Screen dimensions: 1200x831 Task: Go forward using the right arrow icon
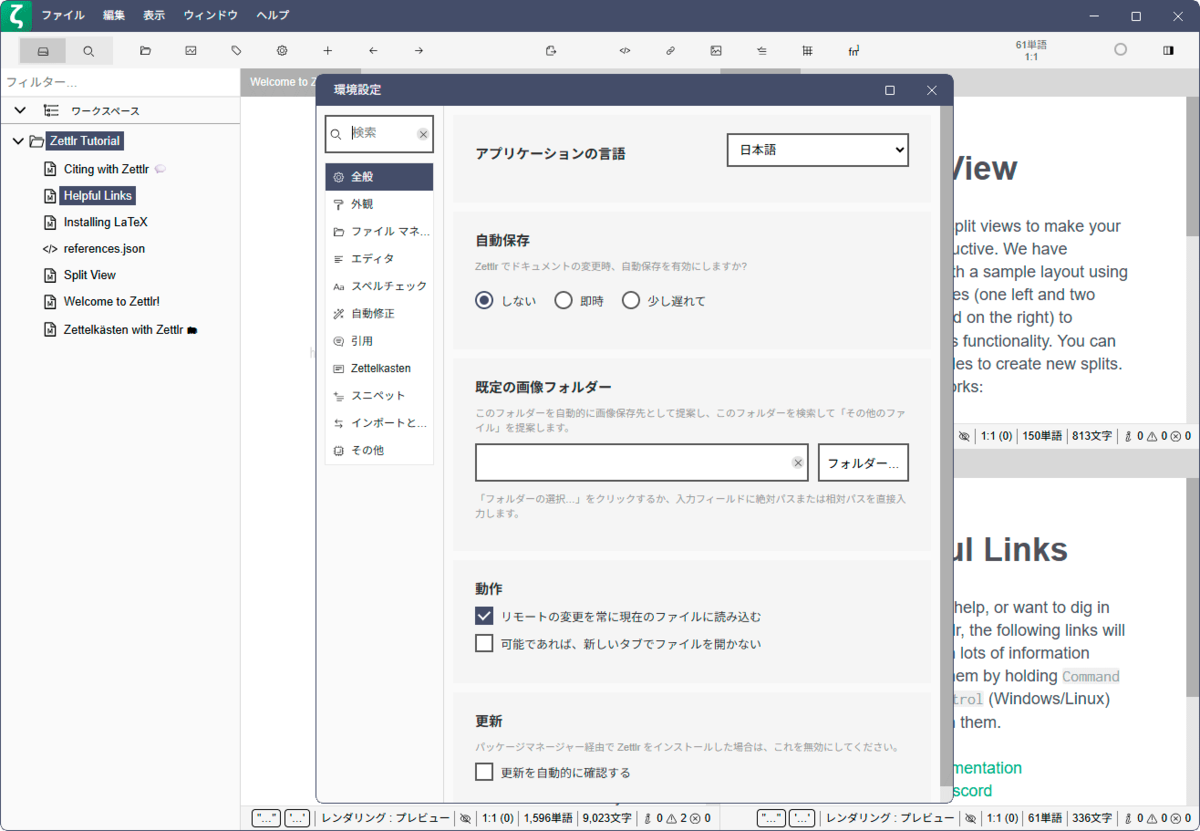[419, 51]
